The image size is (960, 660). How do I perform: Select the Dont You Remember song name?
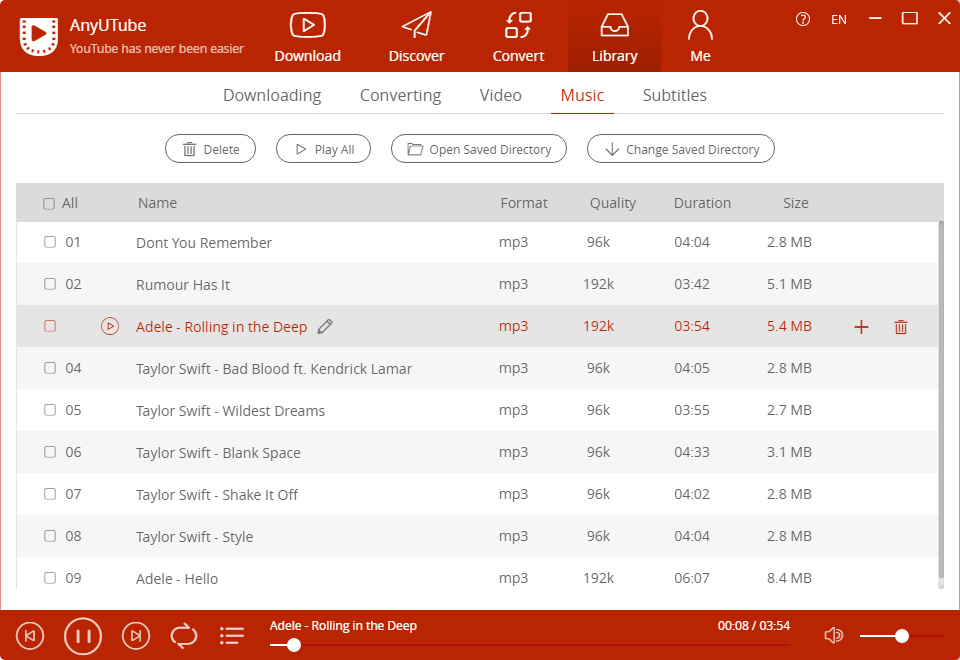[204, 243]
